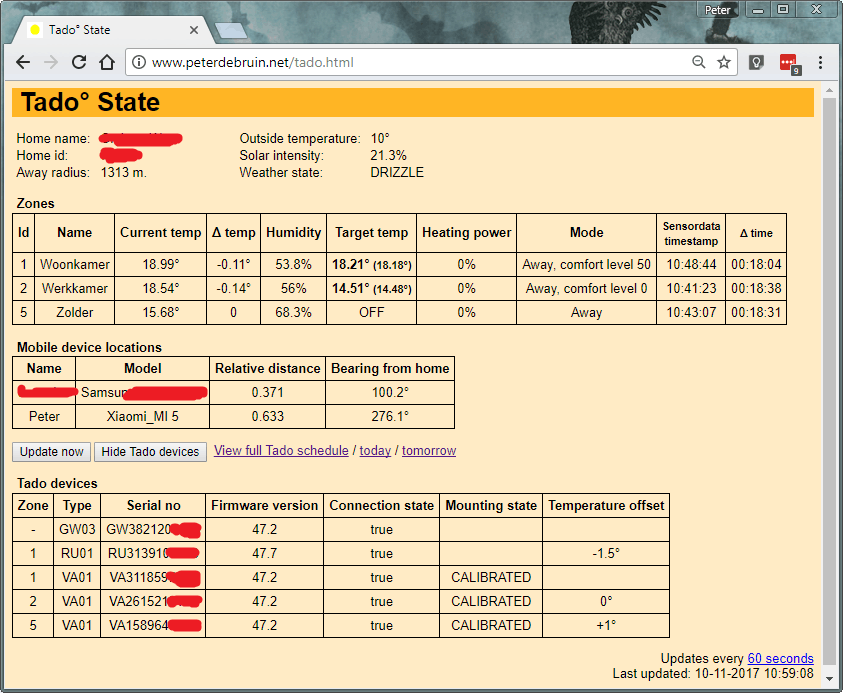Open the View full Tado schedule link
Screen dimensions: 844x693
pos(281,451)
